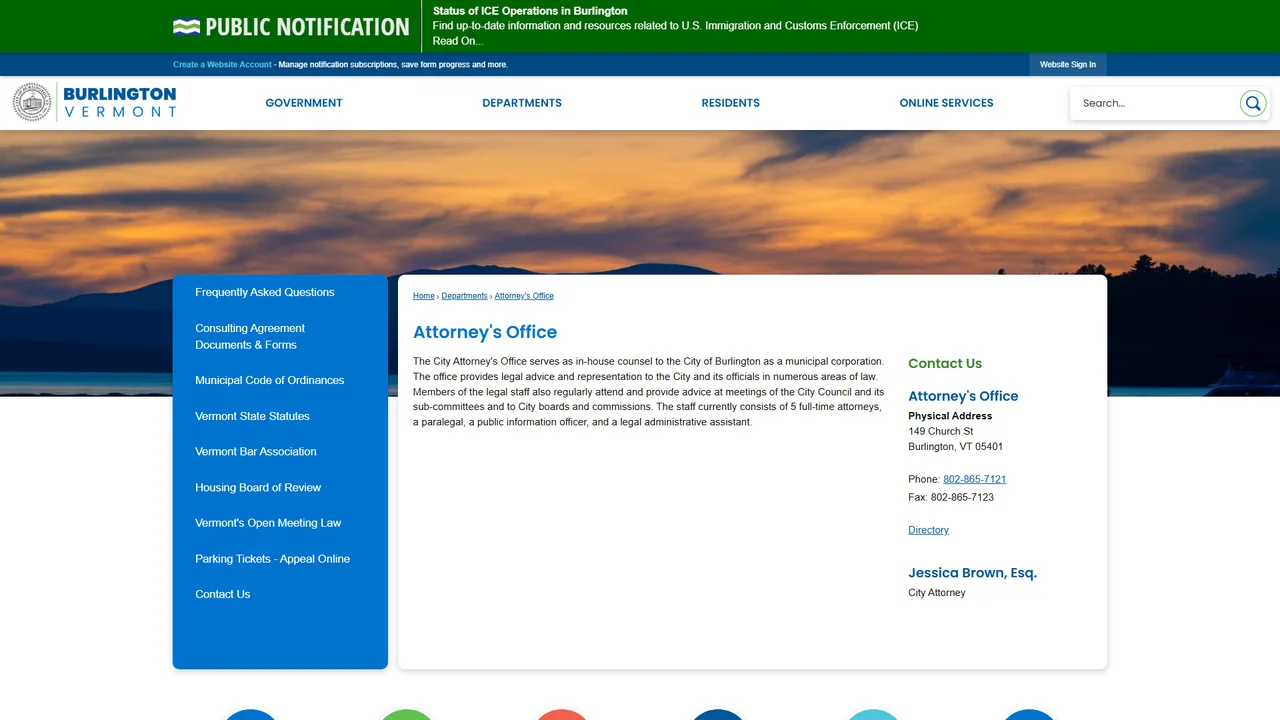The image size is (1280, 720).
Task: Focus the Search input field
Action: 1155,103
